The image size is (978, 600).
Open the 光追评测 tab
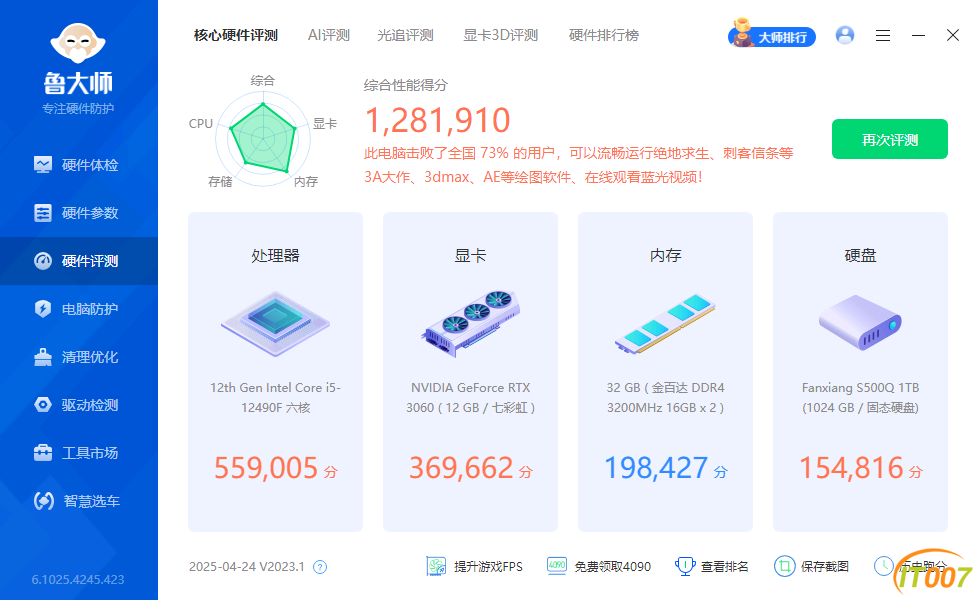coord(405,36)
